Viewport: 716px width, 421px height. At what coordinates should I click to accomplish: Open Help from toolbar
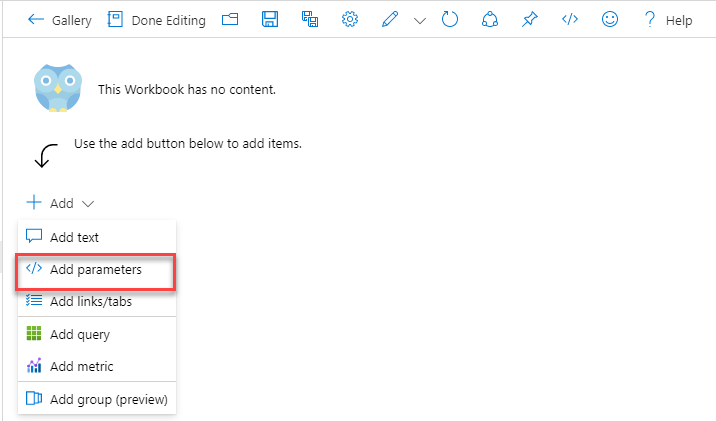pyautogui.click(x=669, y=20)
